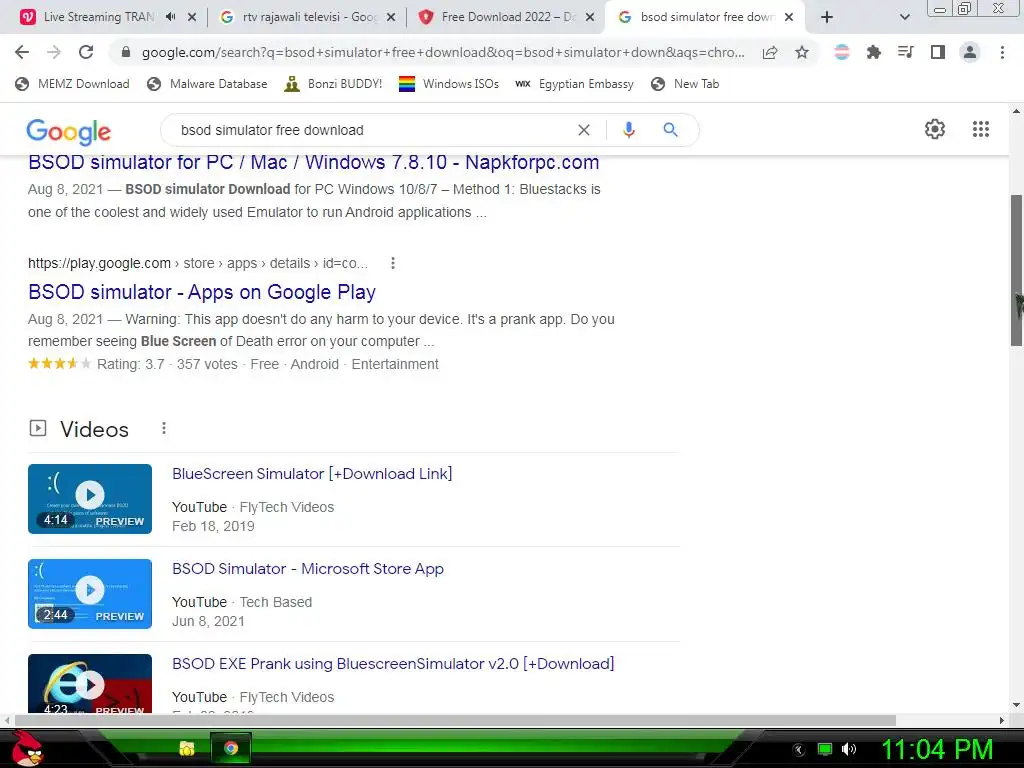Image resolution: width=1024 pixels, height=768 pixels.
Task: Click the forward navigation arrow
Action: 54,52
